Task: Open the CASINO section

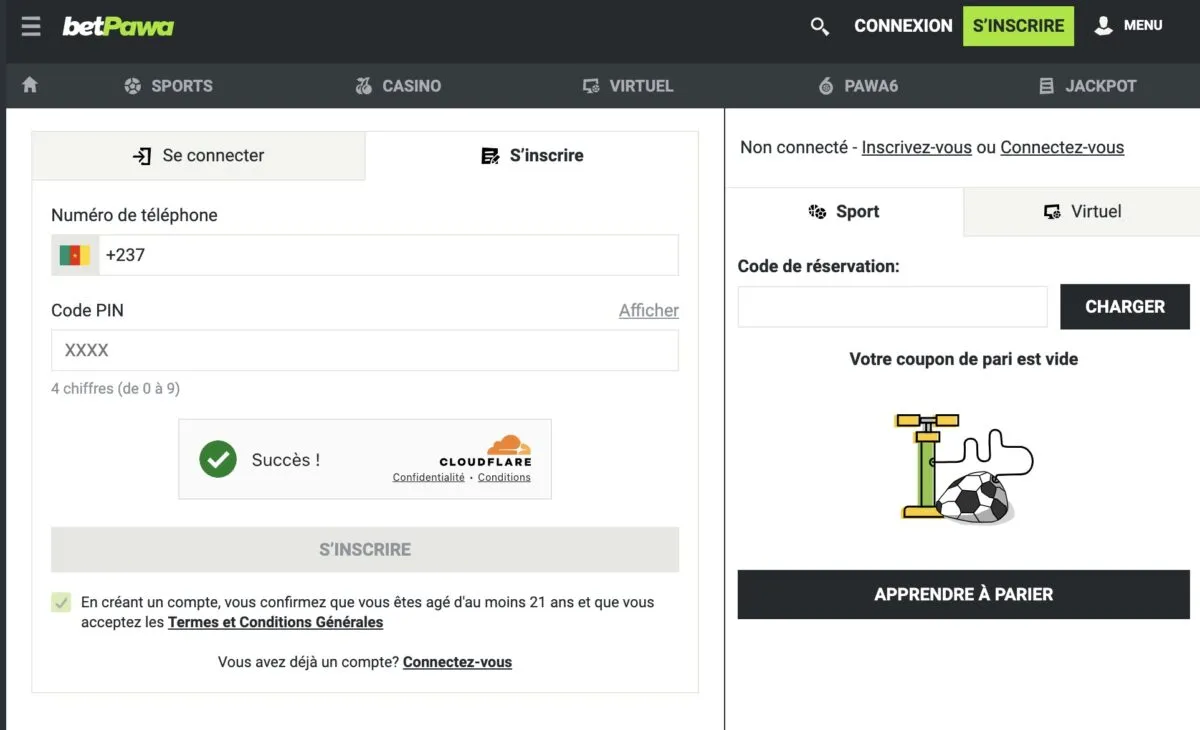Action: coord(398,86)
